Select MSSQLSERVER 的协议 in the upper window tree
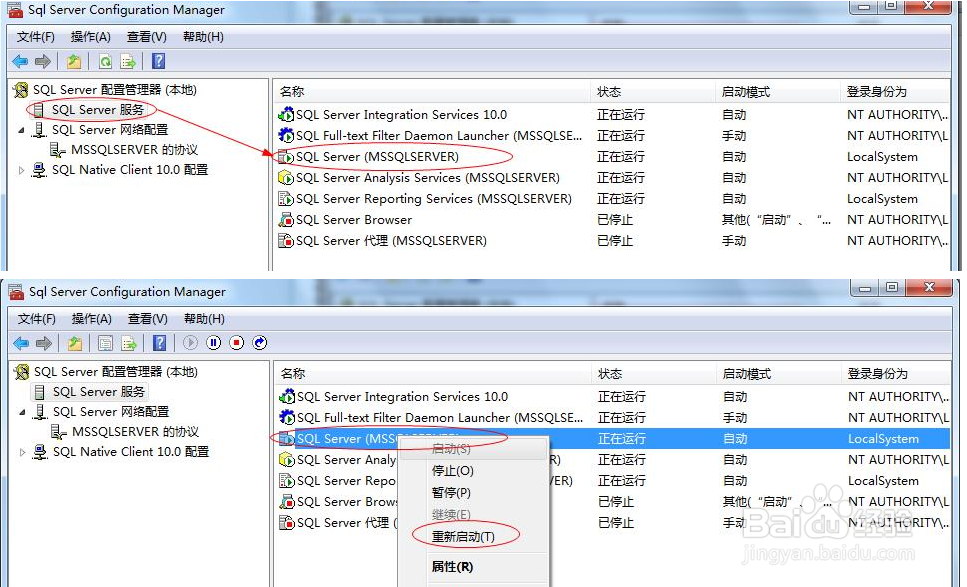This screenshot has height=587, width=967. tap(134, 150)
